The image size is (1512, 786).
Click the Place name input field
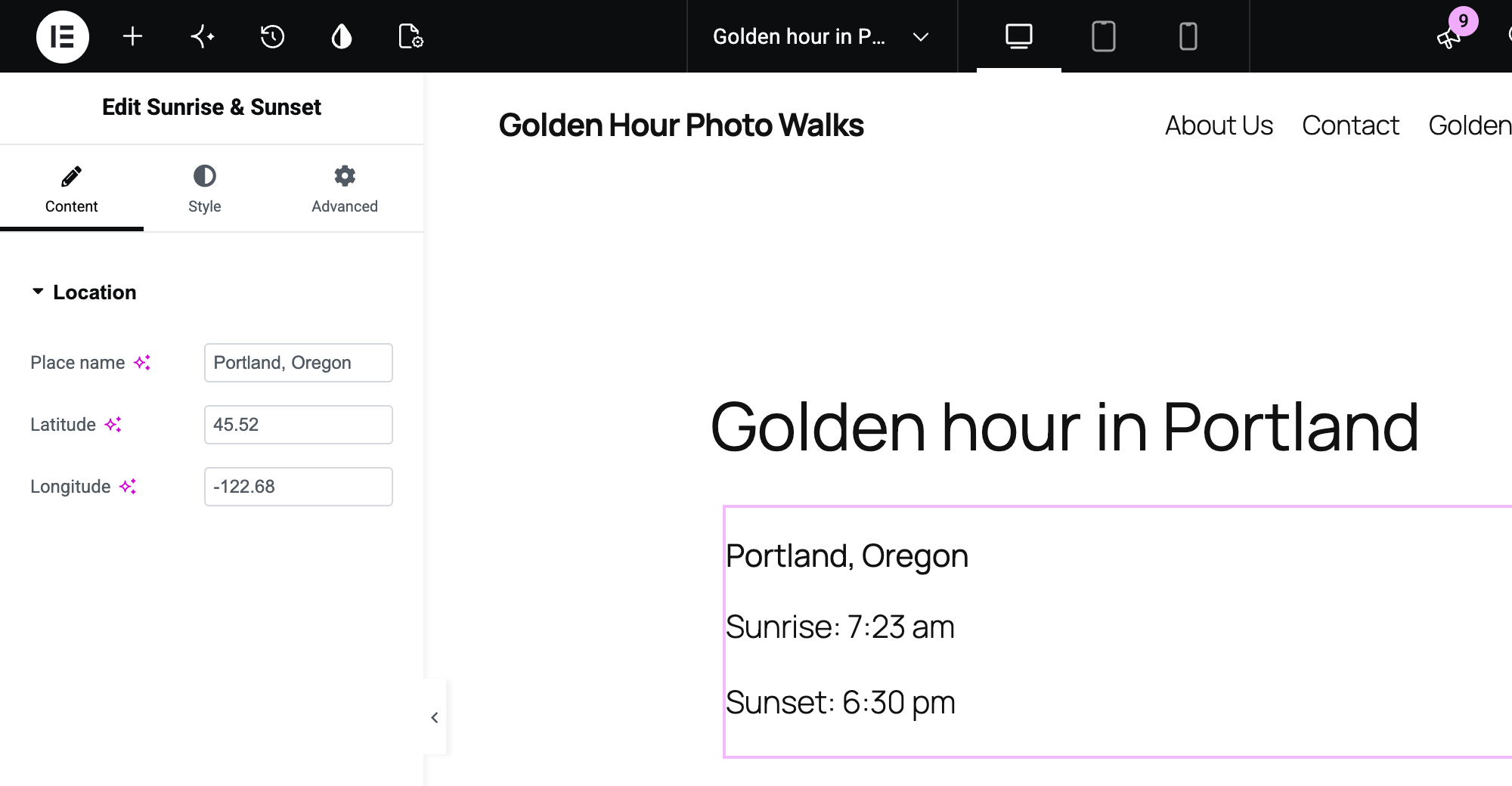(x=298, y=363)
